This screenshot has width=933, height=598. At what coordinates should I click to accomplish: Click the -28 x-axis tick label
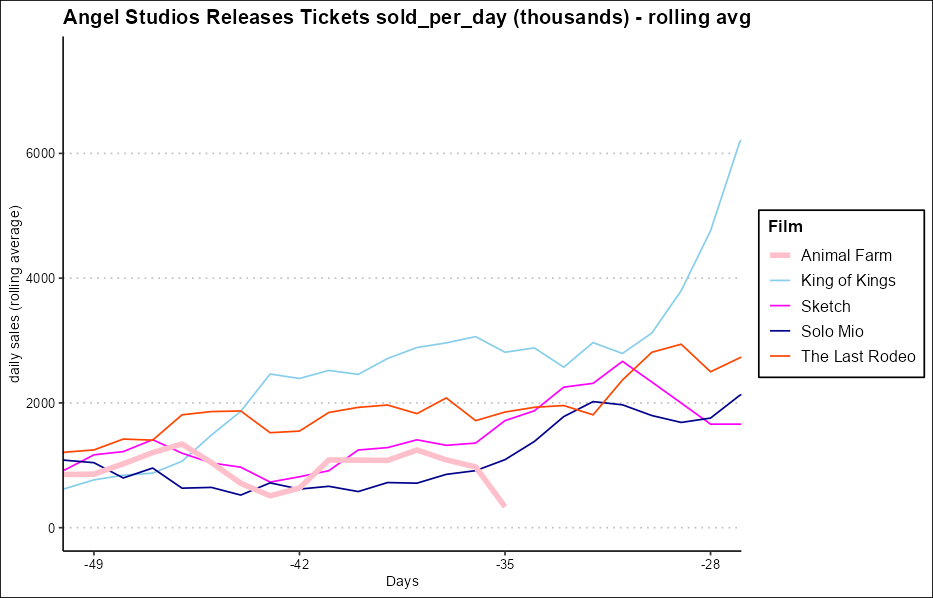click(709, 564)
